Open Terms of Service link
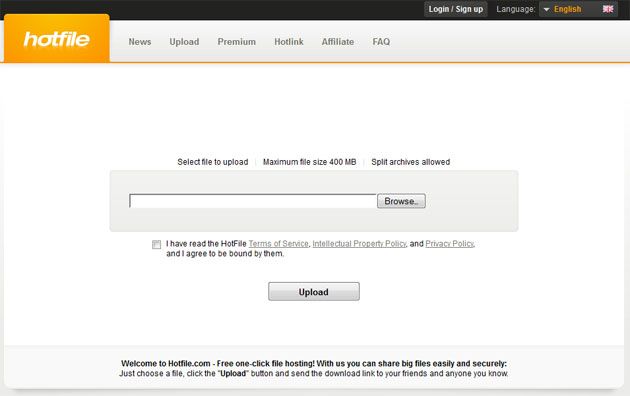This screenshot has height=396, width=630. (x=278, y=244)
